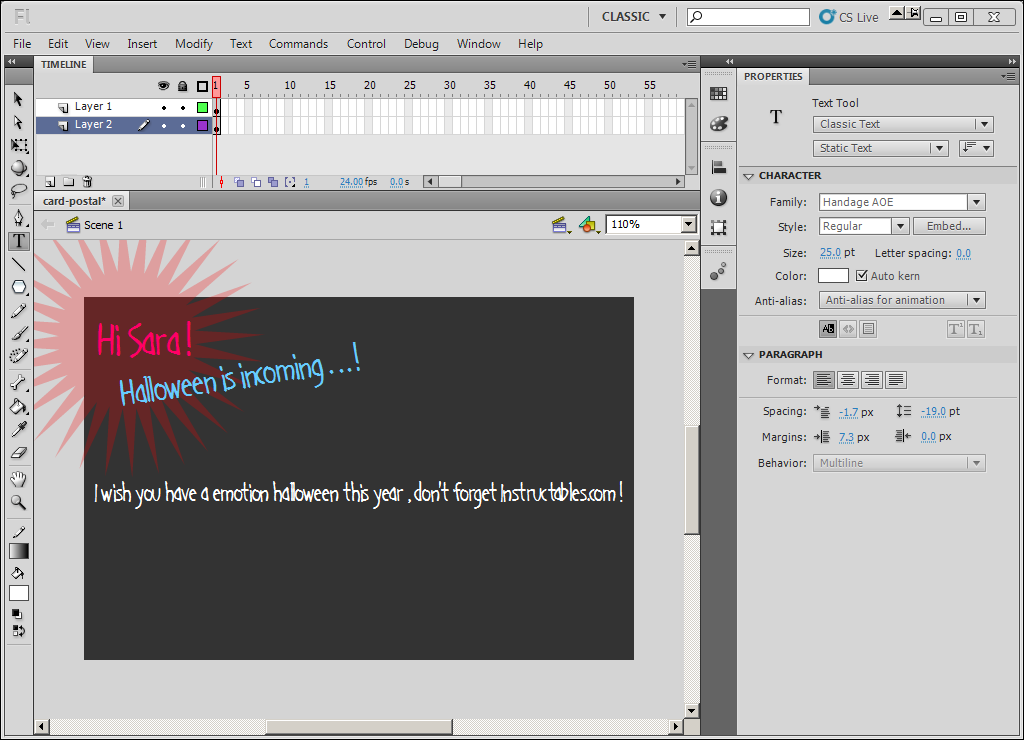Image resolution: width=1024 pixels, height=740 pixels.
Task: Click the Embed... button
Action: click(948, 226)
